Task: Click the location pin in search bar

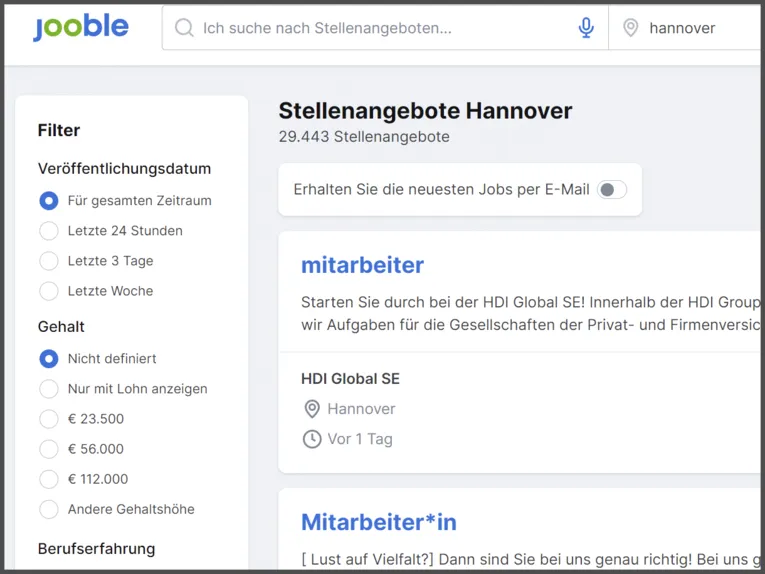Action: pyautogui.click(x=630, y=28)
